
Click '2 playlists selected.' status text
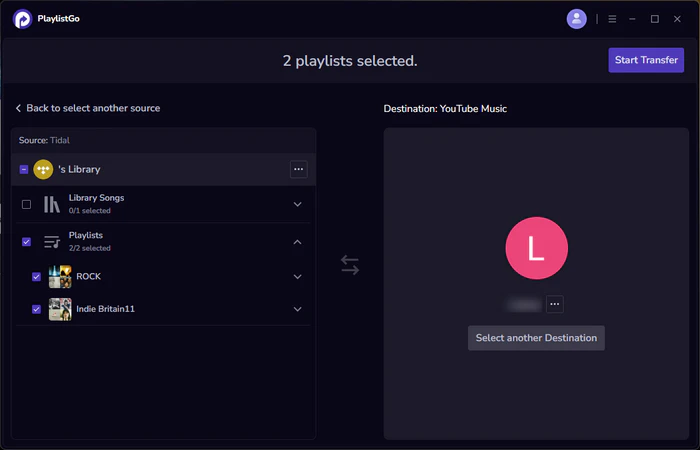point(350,61)
